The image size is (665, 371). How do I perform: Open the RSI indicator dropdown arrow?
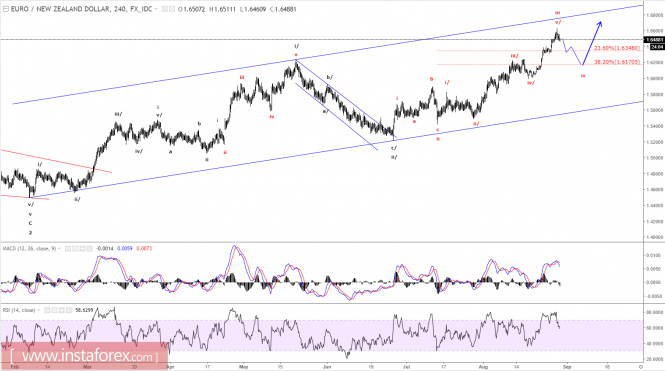(38, 310)
